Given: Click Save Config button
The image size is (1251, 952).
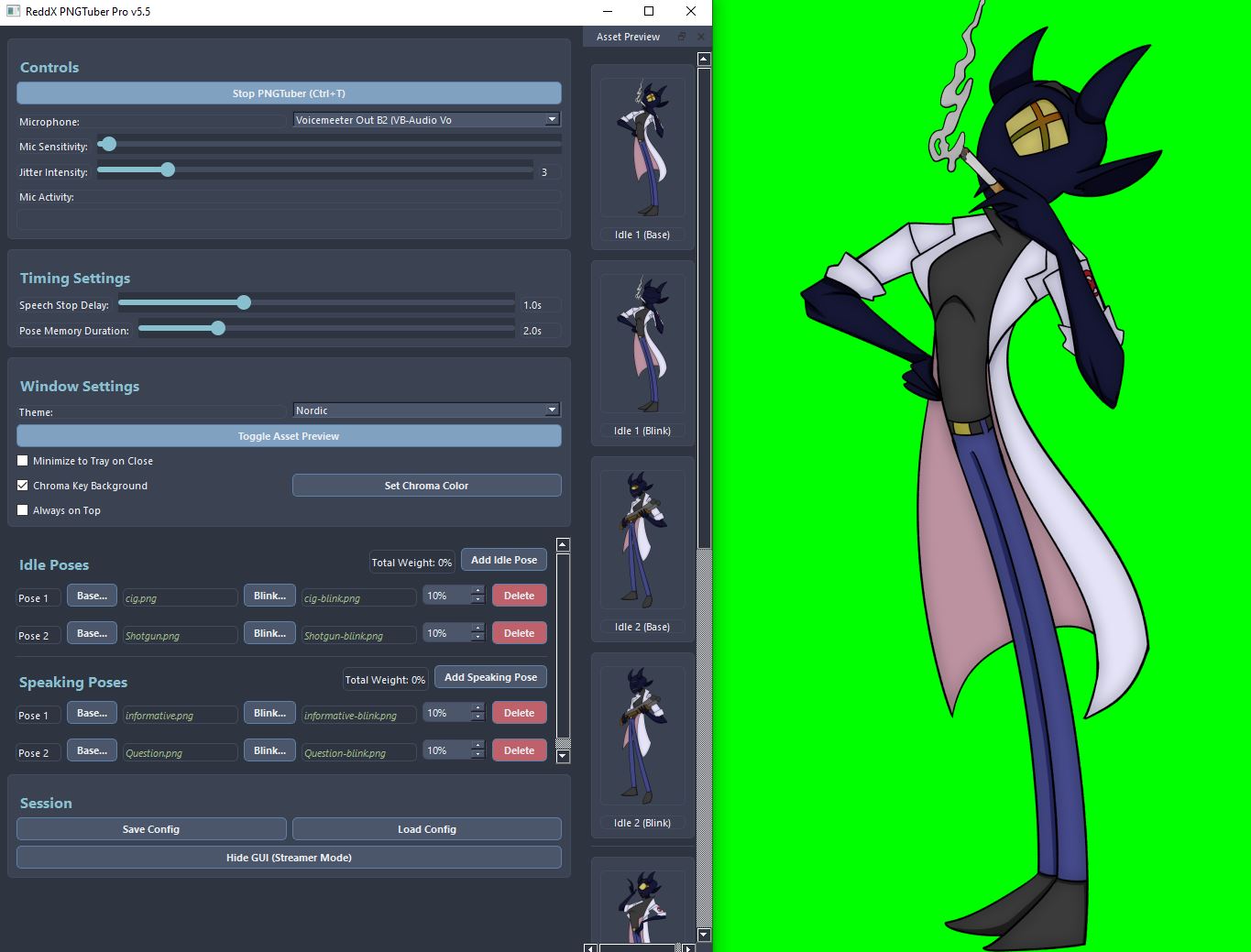Looking at the screenshot, I should pyautogui.click(x=151, y=829).
